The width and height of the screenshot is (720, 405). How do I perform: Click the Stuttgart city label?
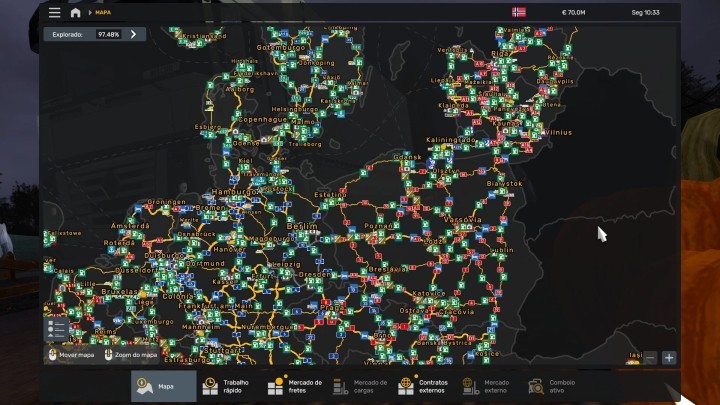(223, 350)
